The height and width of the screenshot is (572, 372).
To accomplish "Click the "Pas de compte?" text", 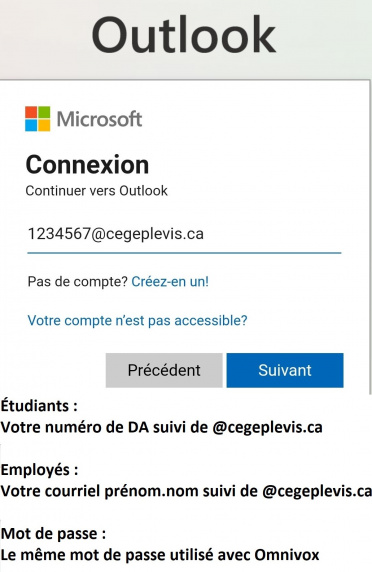I will tap(77, 281).
